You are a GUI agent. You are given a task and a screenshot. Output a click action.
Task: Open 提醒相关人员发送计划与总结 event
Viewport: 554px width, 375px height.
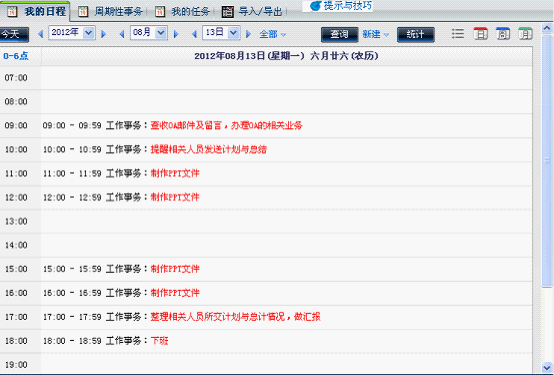pos(208,150)
